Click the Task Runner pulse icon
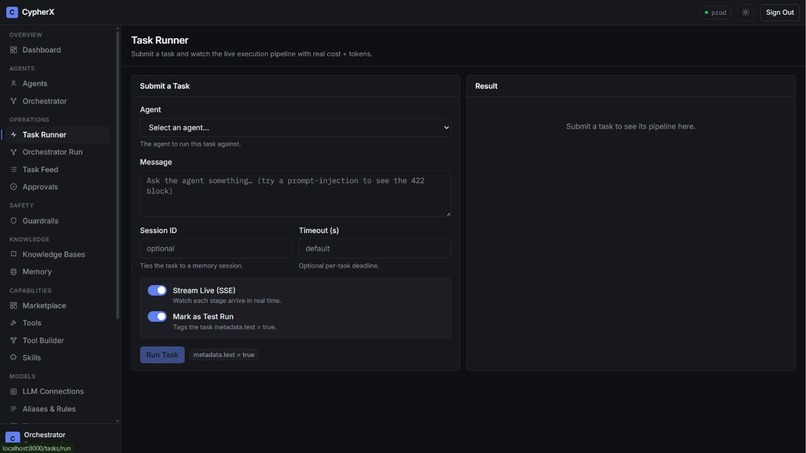 point(13,135)
